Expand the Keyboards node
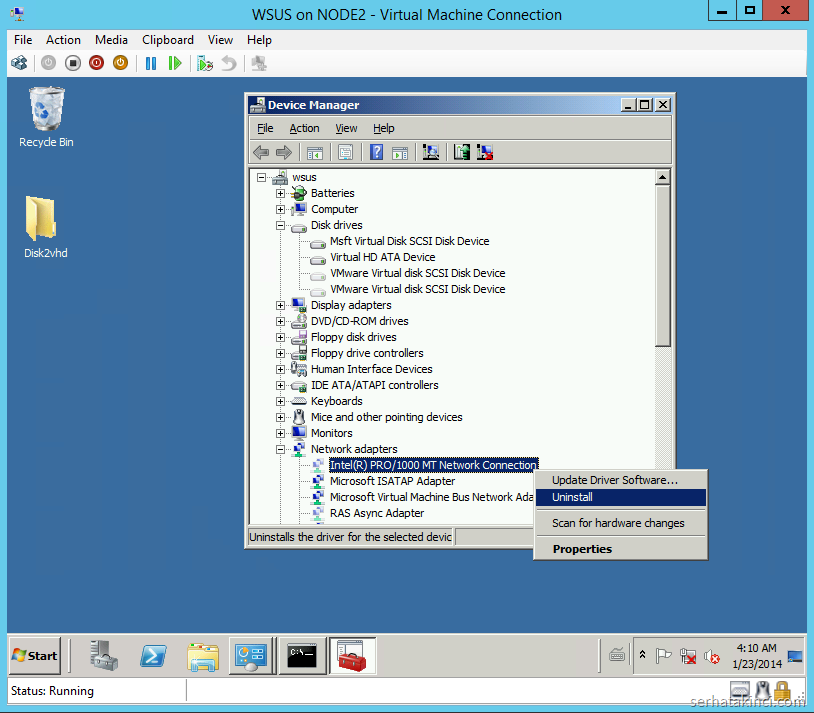 coord(280,401)
